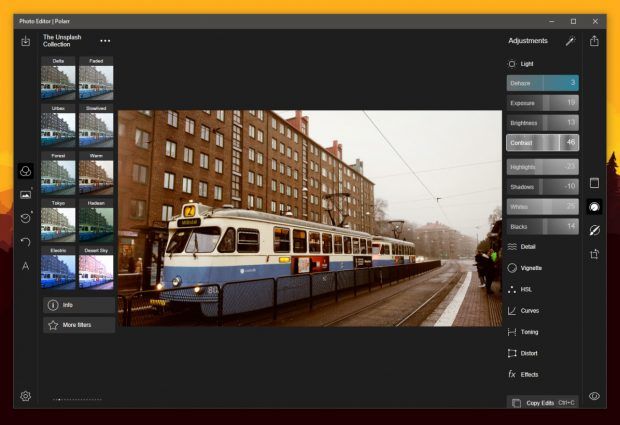The height and width of the screenshot is (425, 620).
Task: Click the More filters button
Action: [x=78, y=325]
